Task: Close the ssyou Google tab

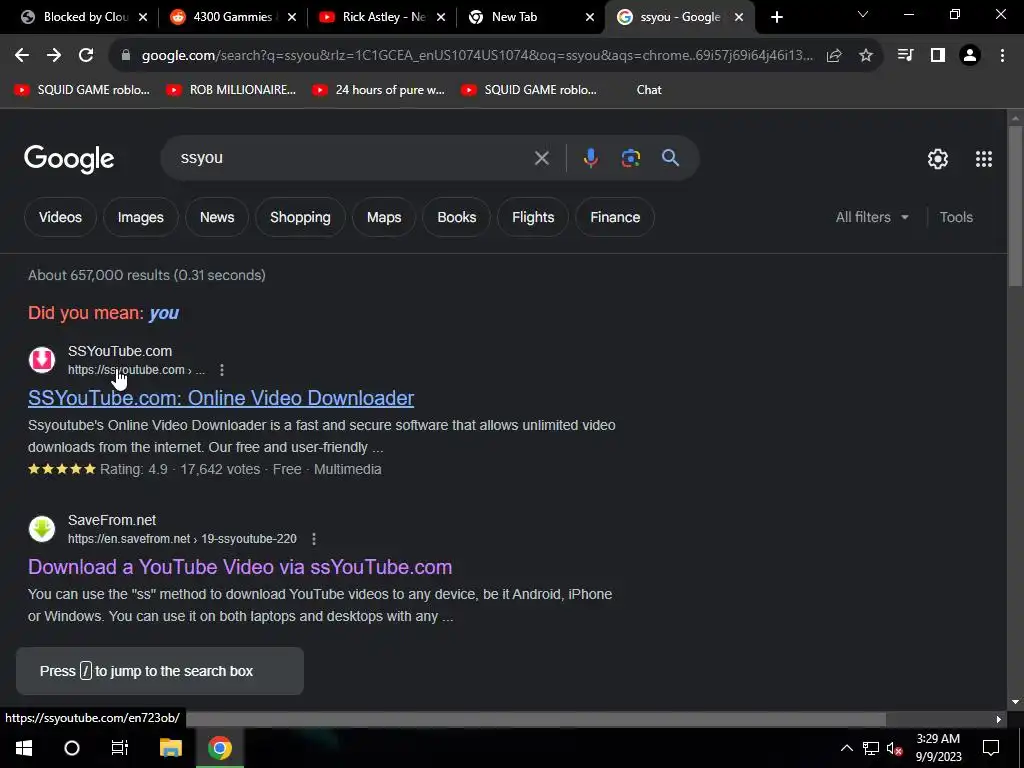Action: pyautogui.click(x=739, y=18)
